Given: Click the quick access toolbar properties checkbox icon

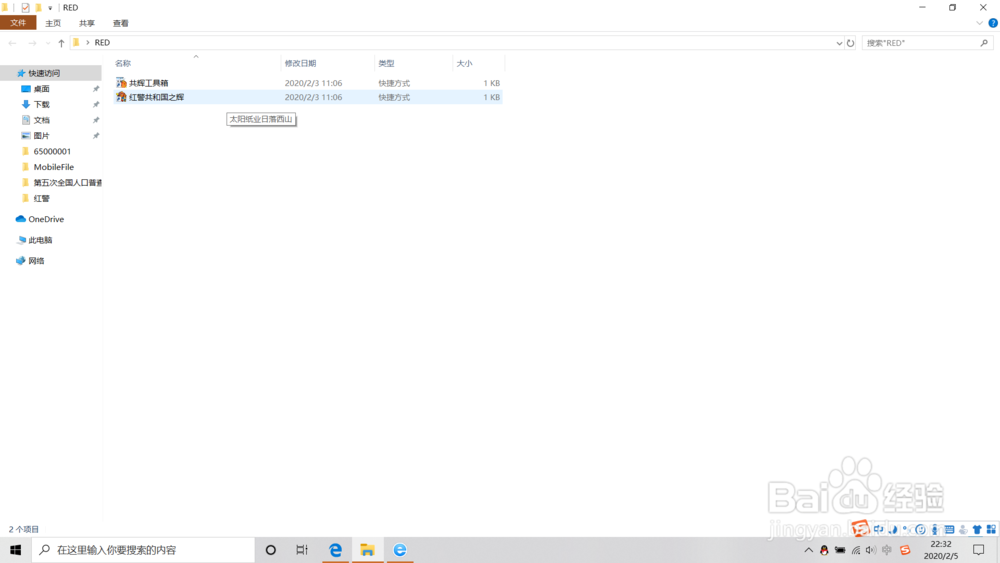Looking at the screenshot, I should pos(25,8).
